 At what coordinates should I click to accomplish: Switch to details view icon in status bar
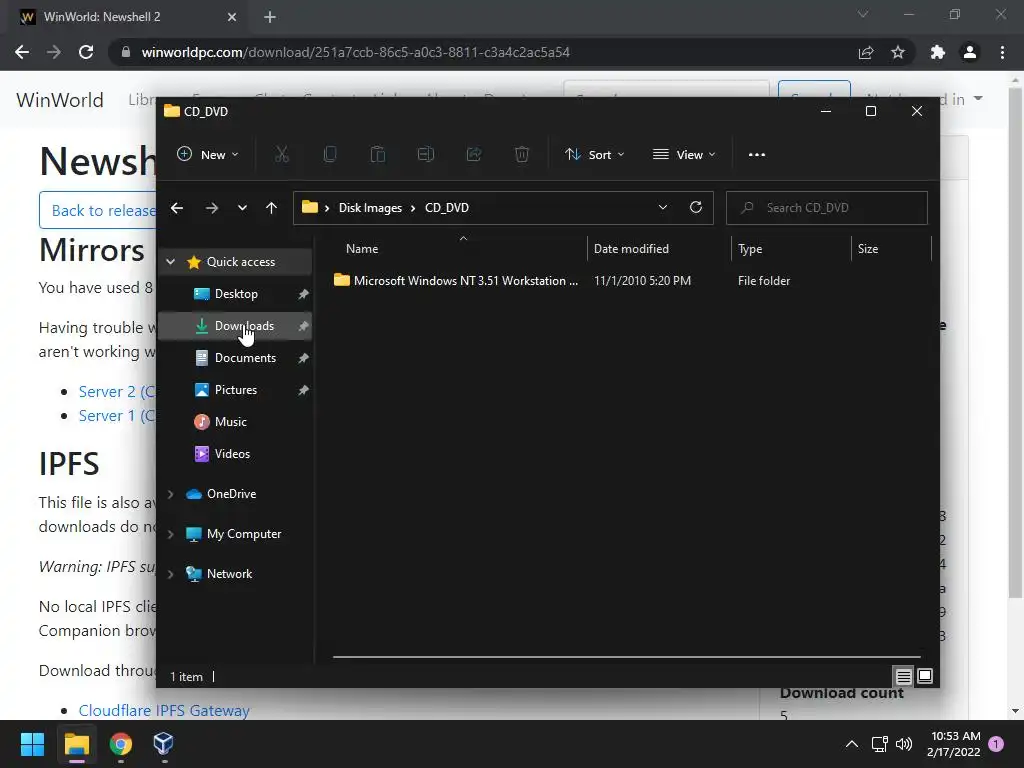pyautogui.click(x=904, y=677)
